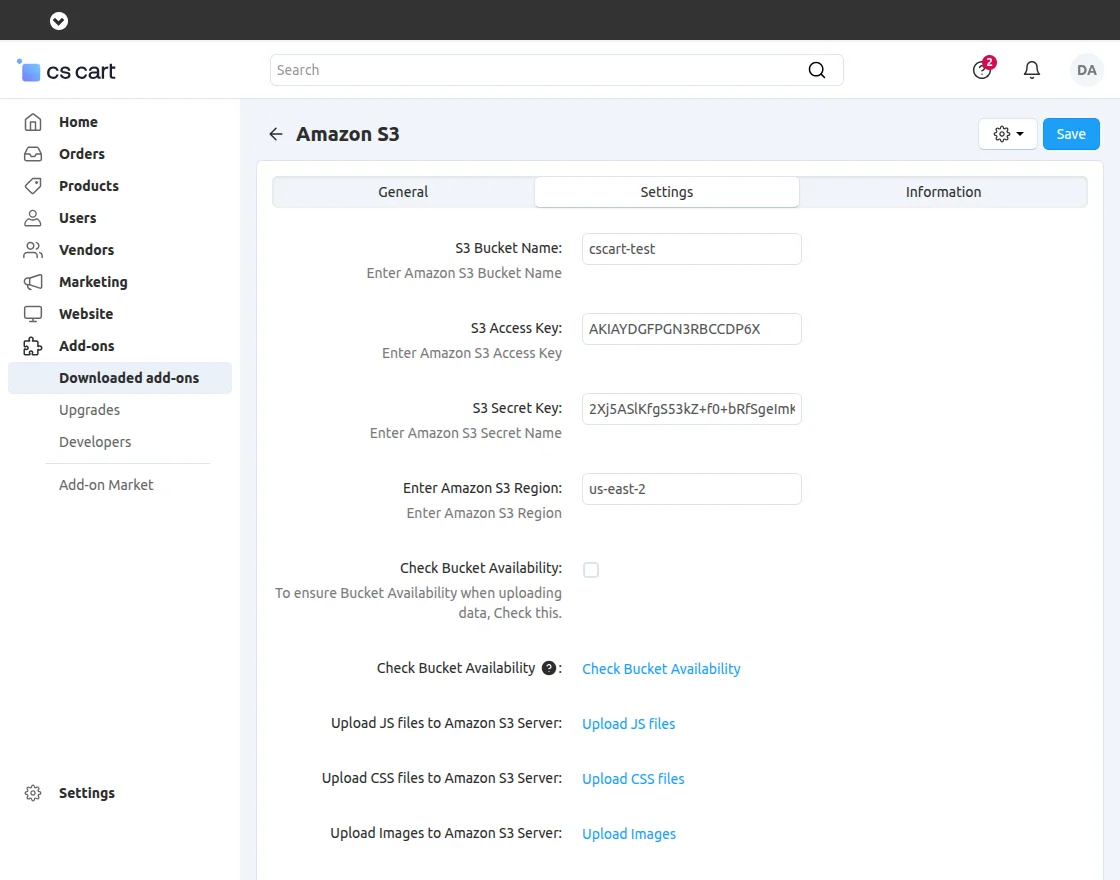Open the Information tab
Viewport: 1120px width, 880px height.
pos(942,191)
